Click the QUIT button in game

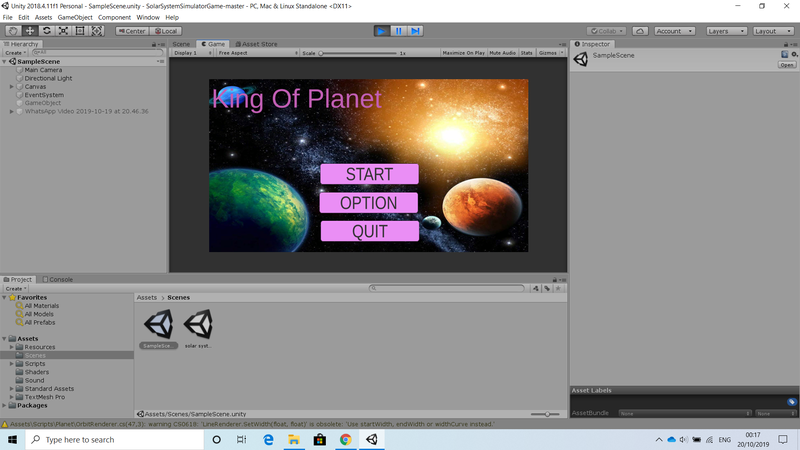pos(369,231)
